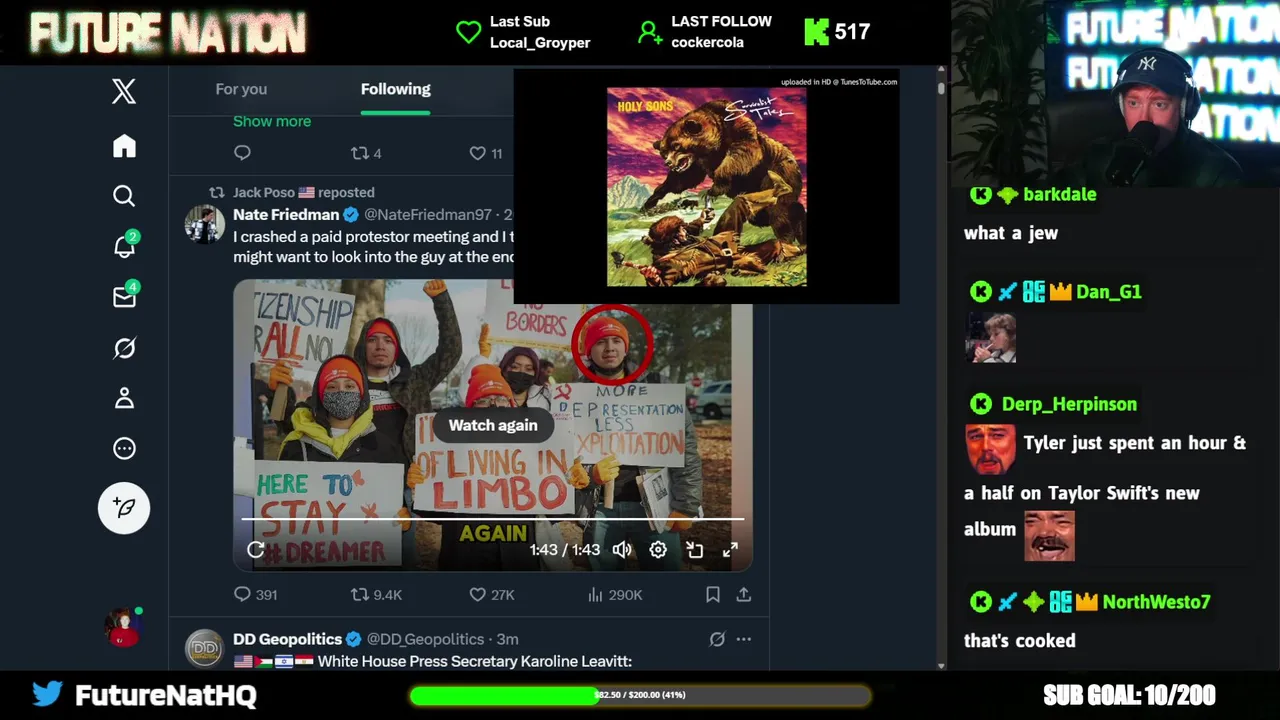Click the Holy Sons album cover overlay
1280x720 pixels.
(x=707, y=187)
